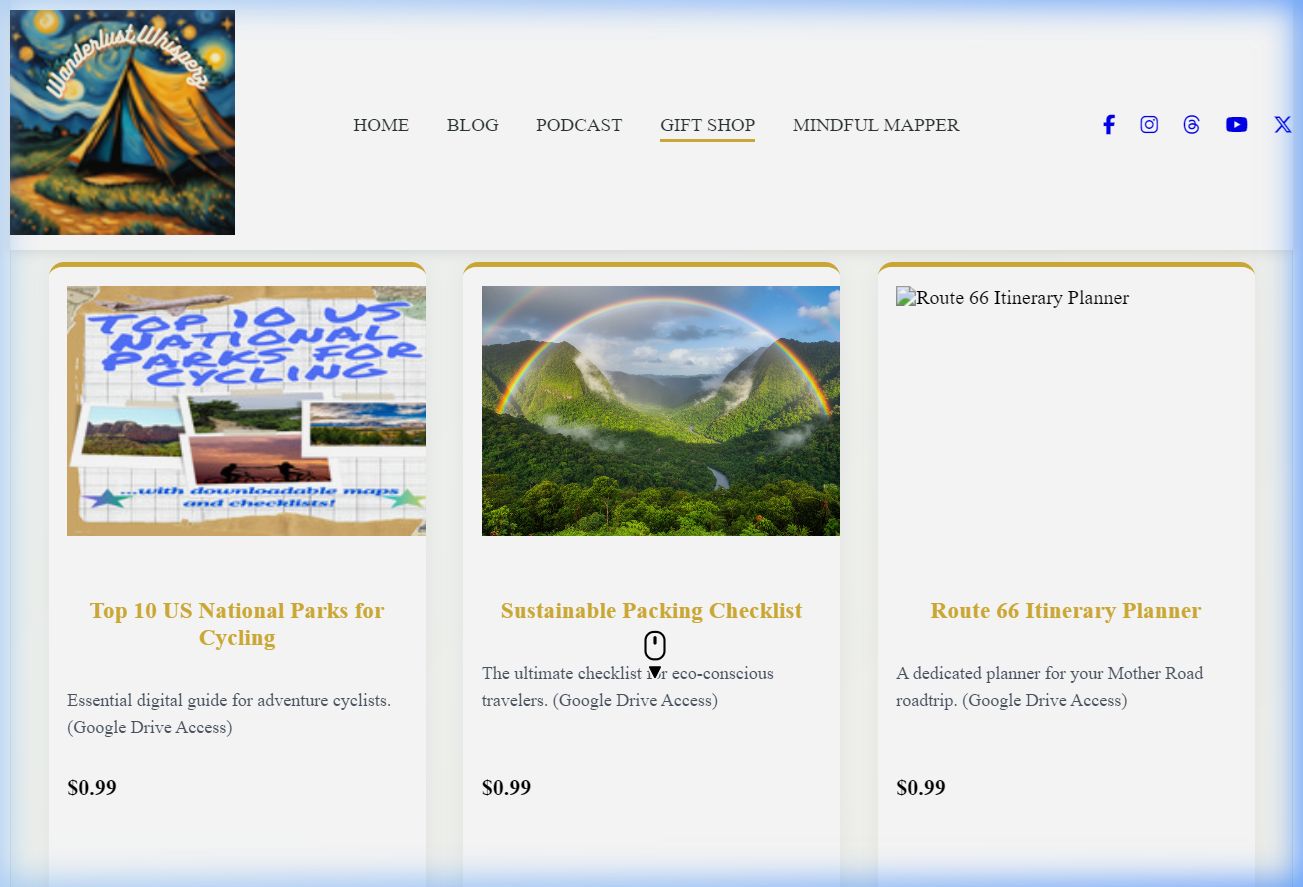1303x887 pixels.
Task: Open Top 10 US National Parks title
Action: tap(237, 624)
